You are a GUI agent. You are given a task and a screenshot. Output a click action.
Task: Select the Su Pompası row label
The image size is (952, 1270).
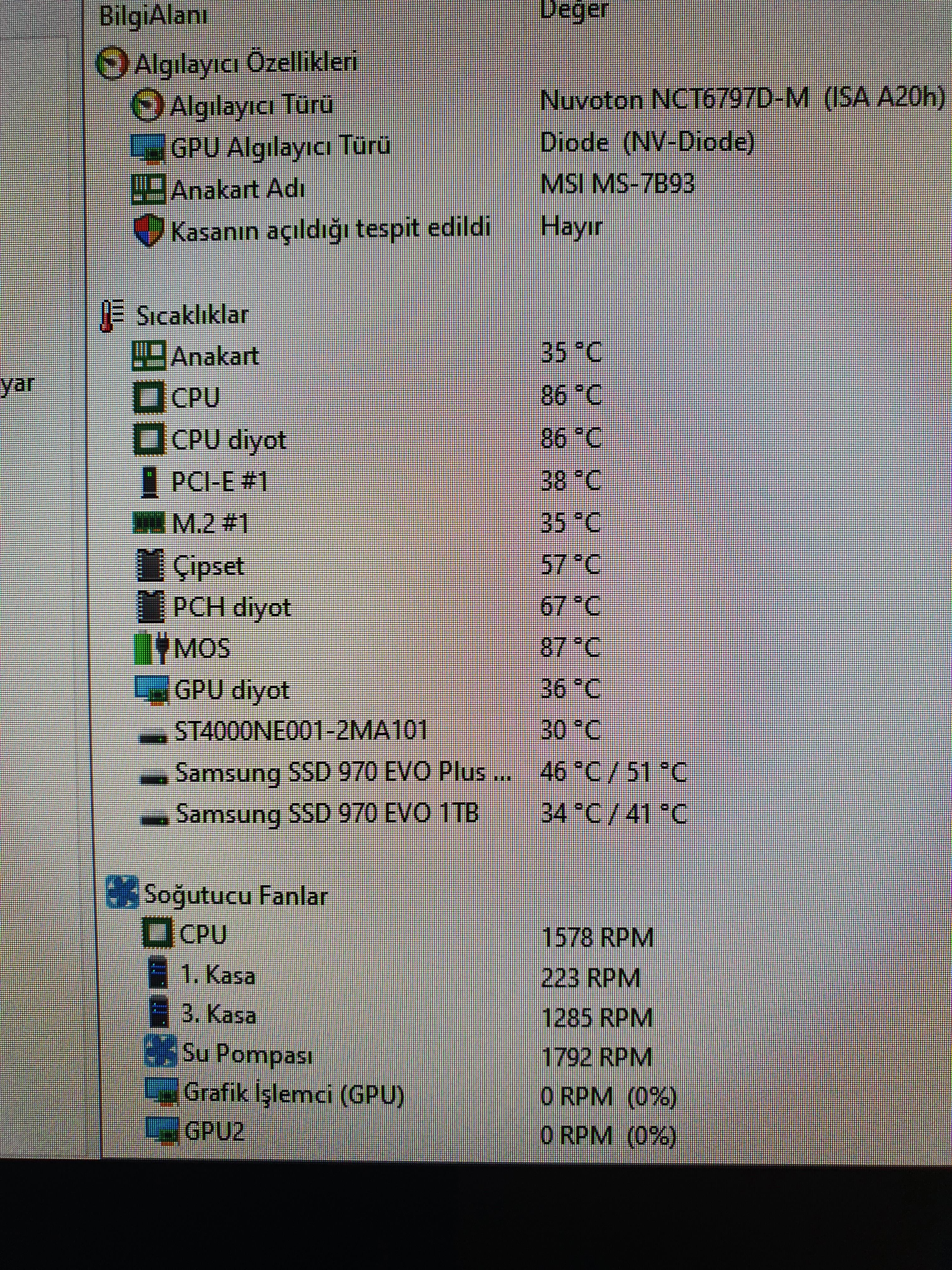[x=248, y=1055]
